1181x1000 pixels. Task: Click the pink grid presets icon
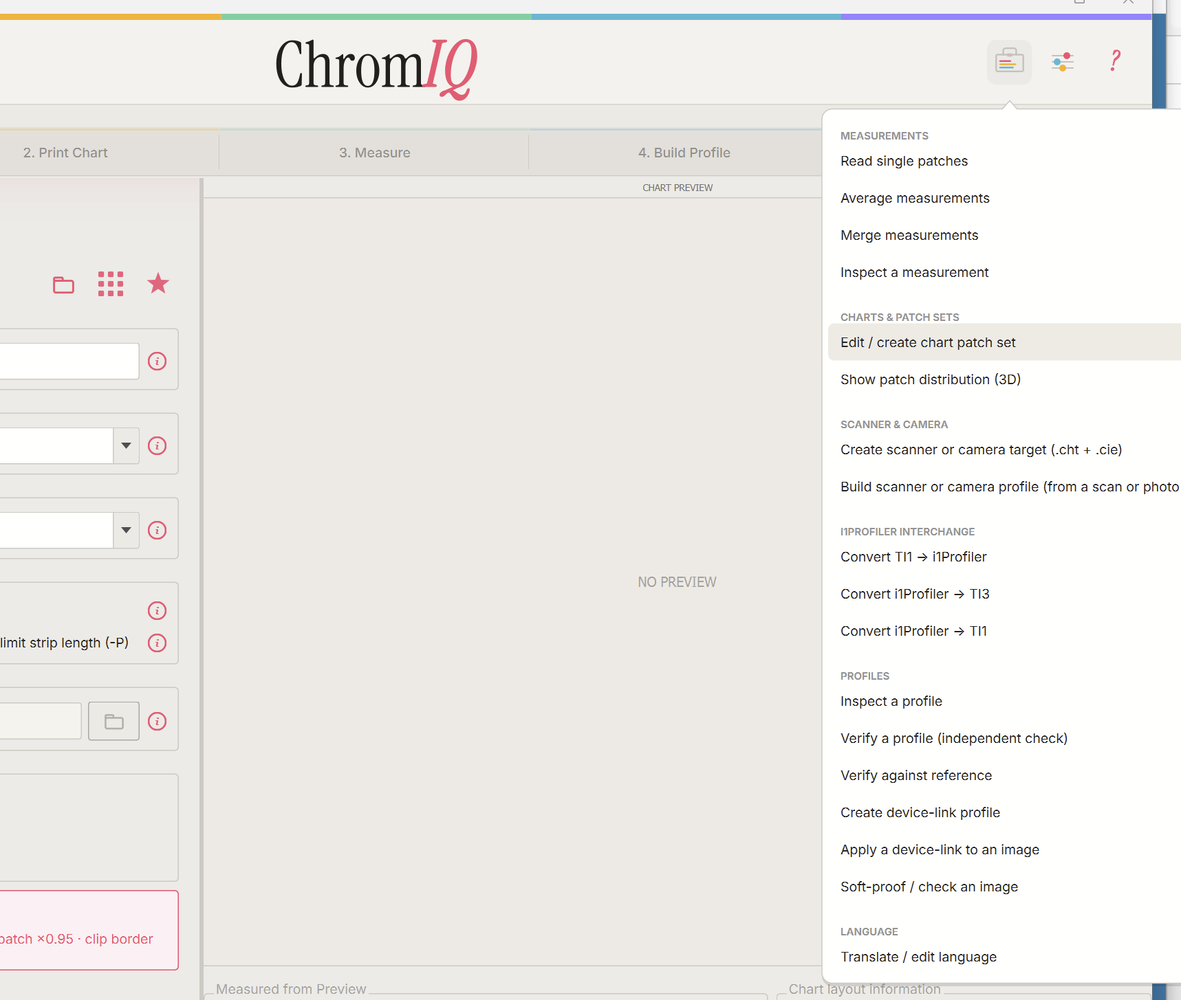click(x=111, y=284)
